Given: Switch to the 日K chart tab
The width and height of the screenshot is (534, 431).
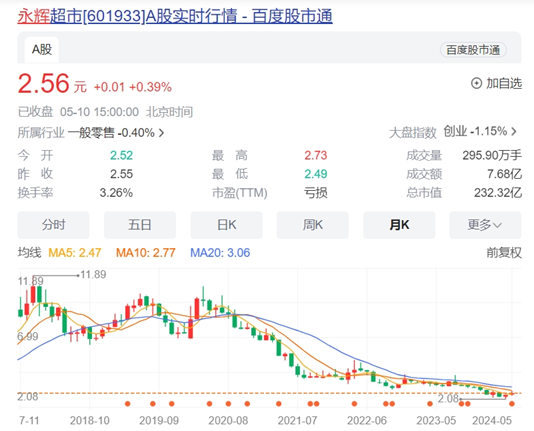Looking at the screenshot, I should pyautogui.click(x=226, y=225).
